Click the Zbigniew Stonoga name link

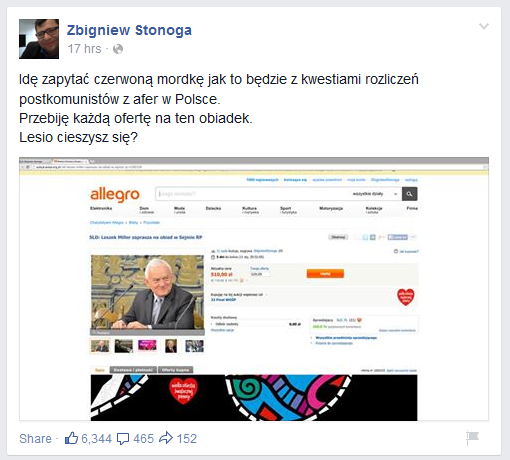(129, 30)
